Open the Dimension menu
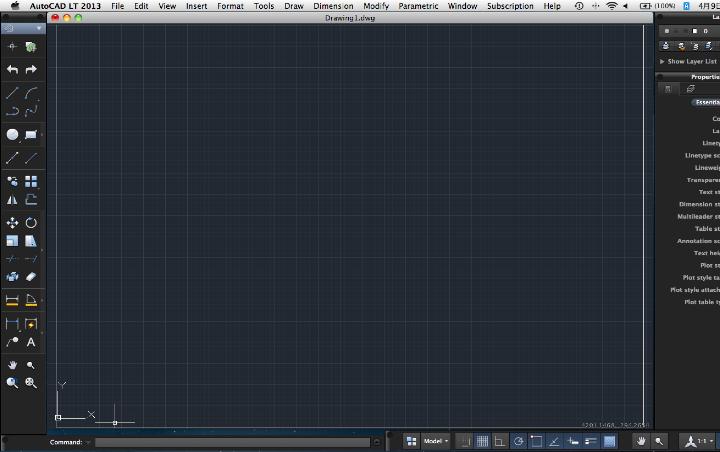The width and height of the screenshot is (720, 452). pyautogui.click(x=333, y=6)
